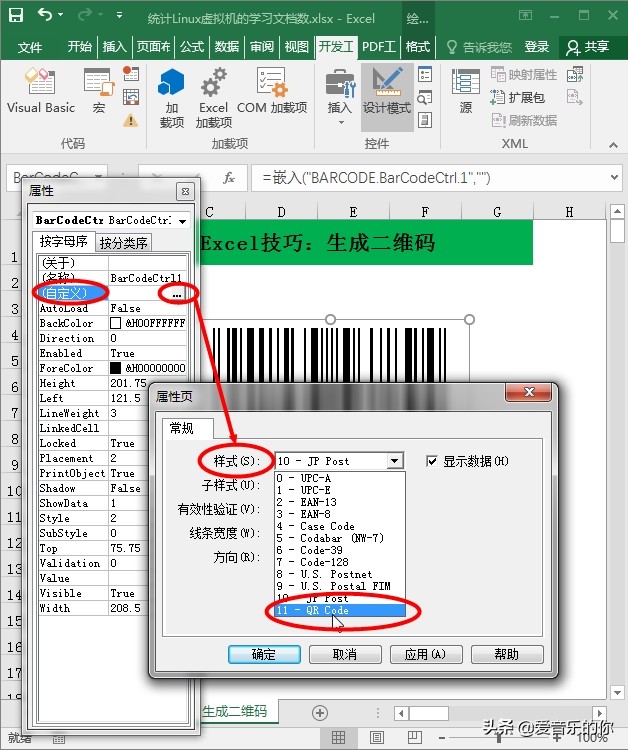
Task: Switch to Normal view in status bar
Action: pos(338,738)
